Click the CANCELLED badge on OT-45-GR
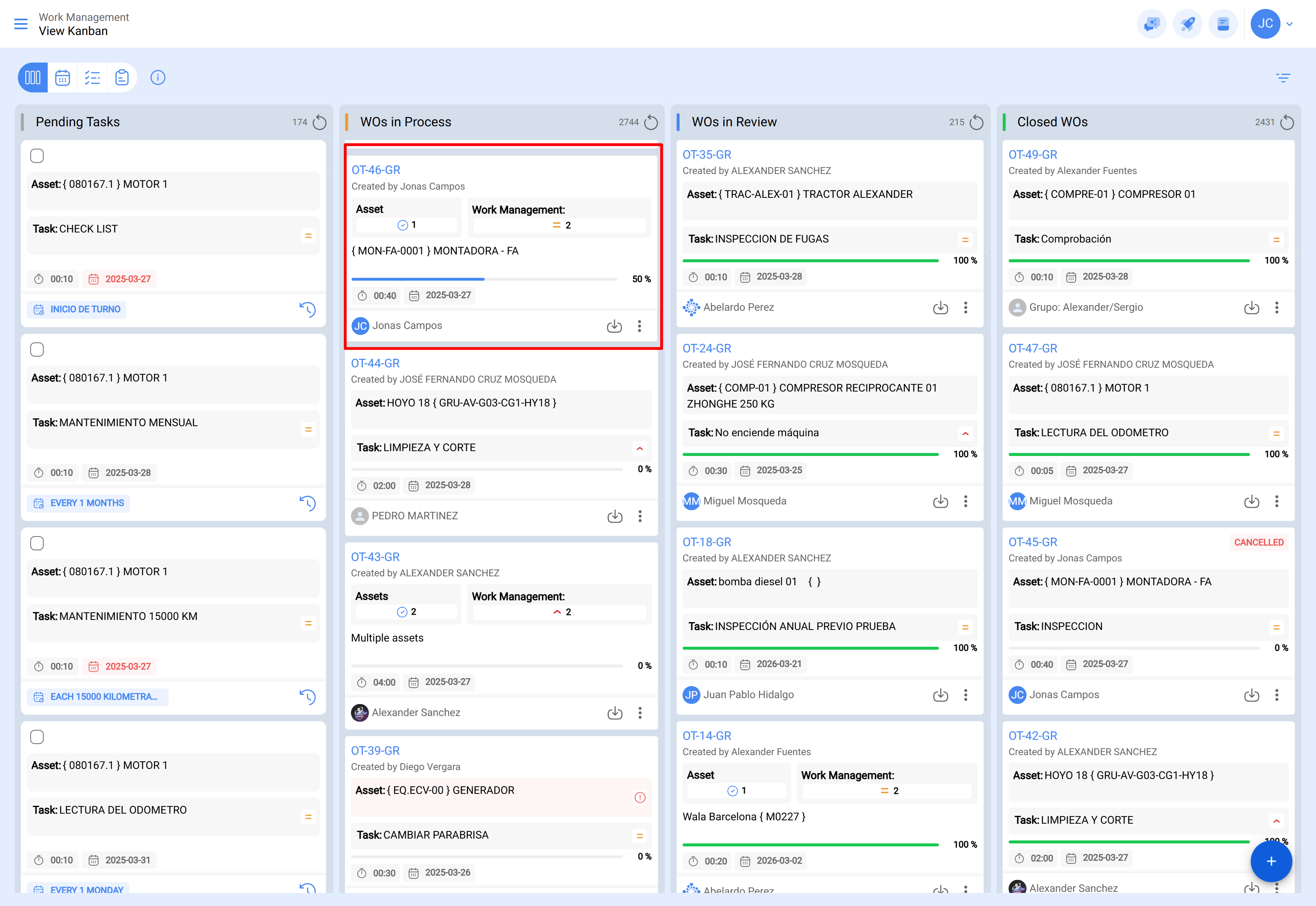 [1259, 542]
